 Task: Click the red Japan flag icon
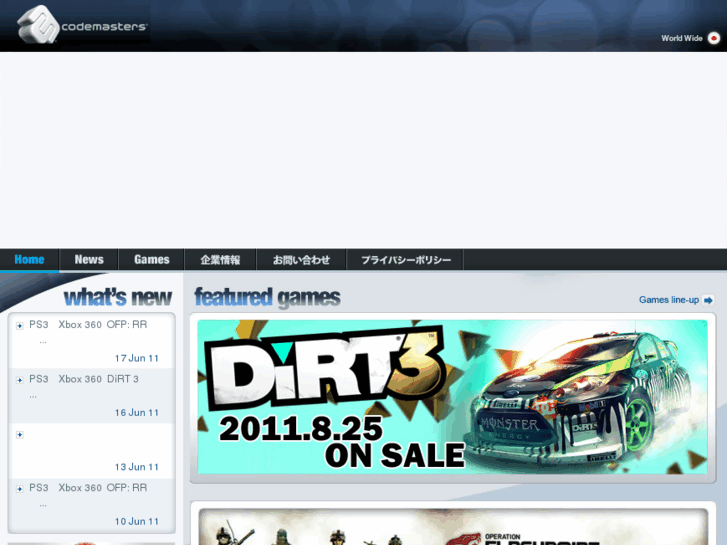pos(714,38)
